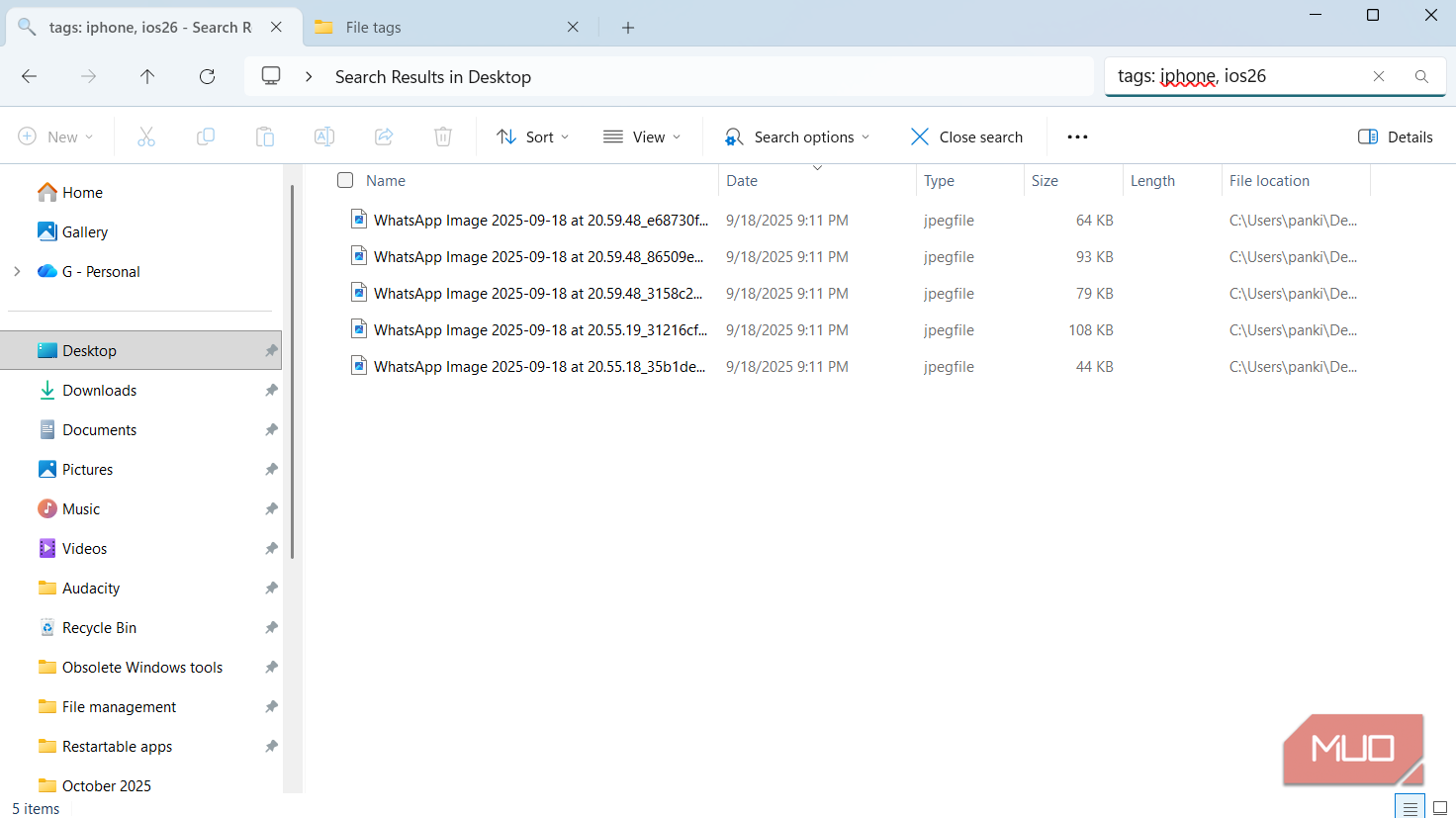Click the Delete trash can icon
Viewport: 1456px width, 818px height.
[443, 136]
